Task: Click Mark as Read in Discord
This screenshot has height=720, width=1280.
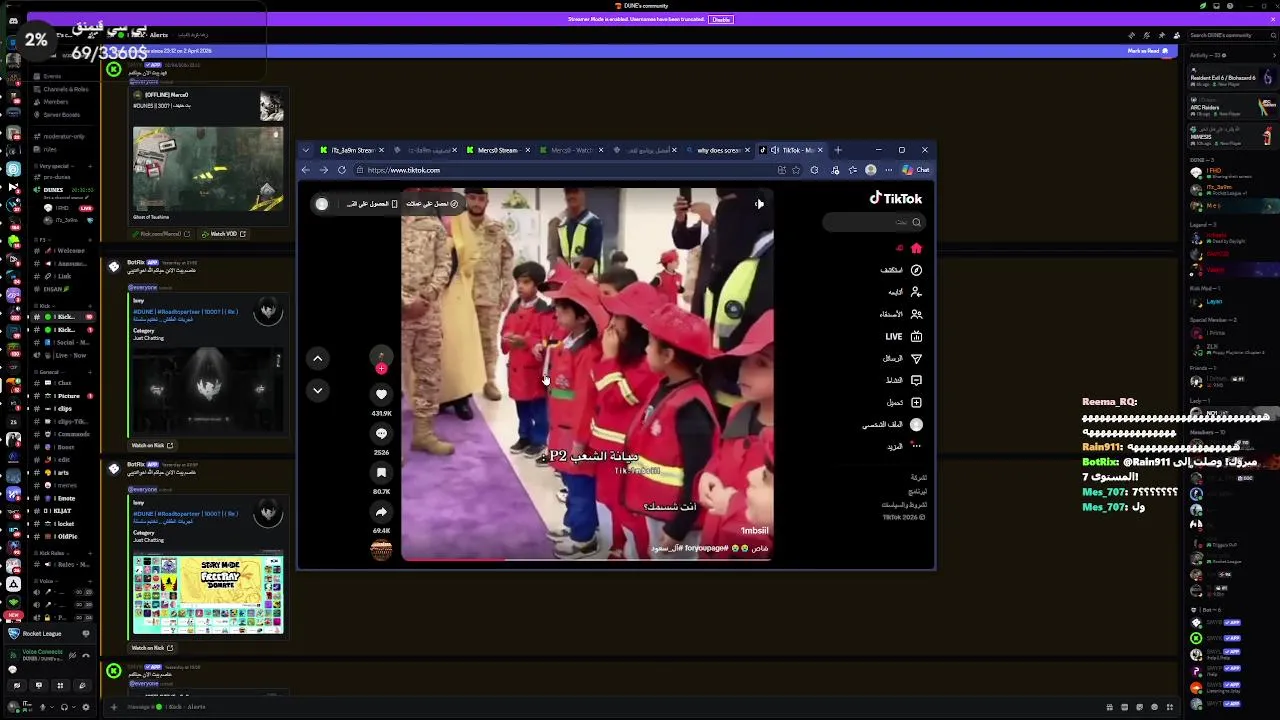Action: coord(1147,51)
